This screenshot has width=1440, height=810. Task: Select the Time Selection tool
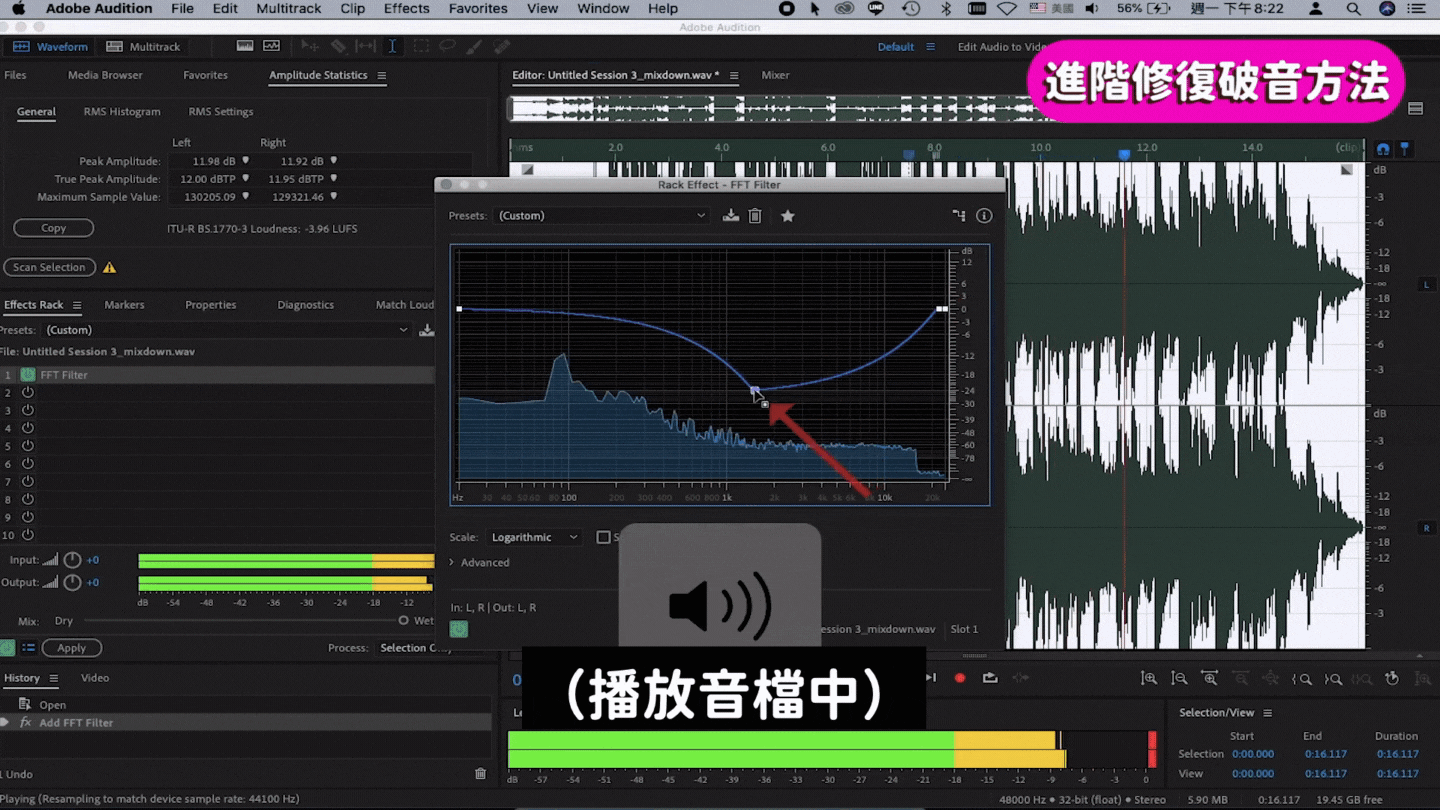(x=392, y=46)
